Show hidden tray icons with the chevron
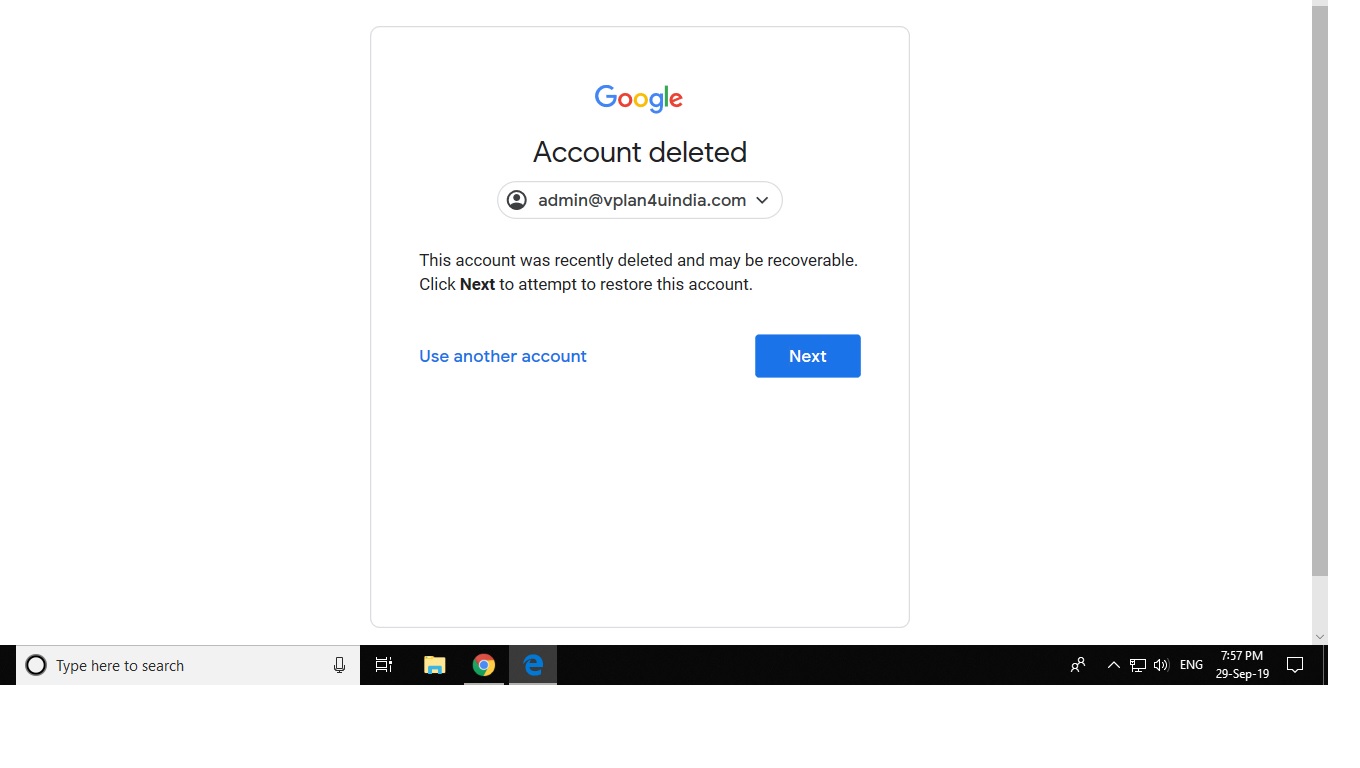This screenshot has height=768, width=1360. pyautogui.click(x=1113, y=665)
